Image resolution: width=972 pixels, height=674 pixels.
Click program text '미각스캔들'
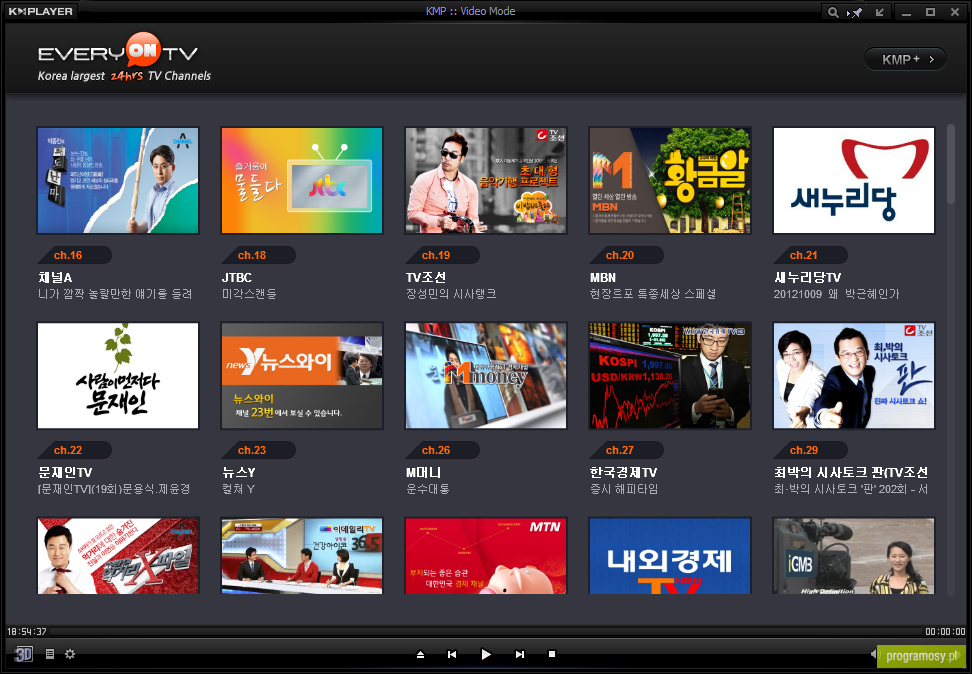point(249,294)
